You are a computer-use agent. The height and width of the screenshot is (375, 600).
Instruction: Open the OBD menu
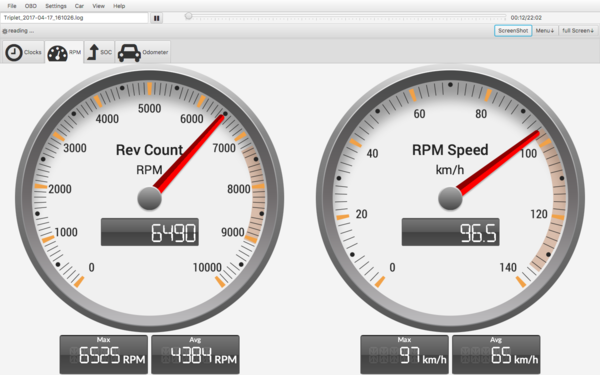[31, 6]
